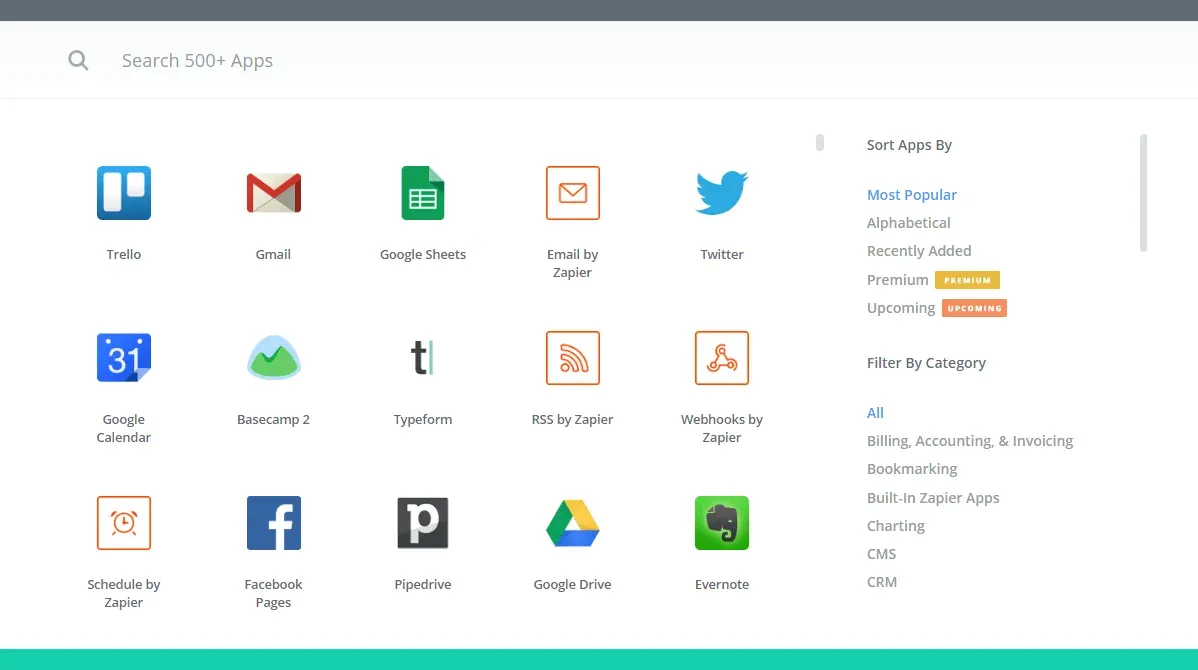Sort apps by Most Popular
The image size is (1198, 670).
[x=911, y=195]
